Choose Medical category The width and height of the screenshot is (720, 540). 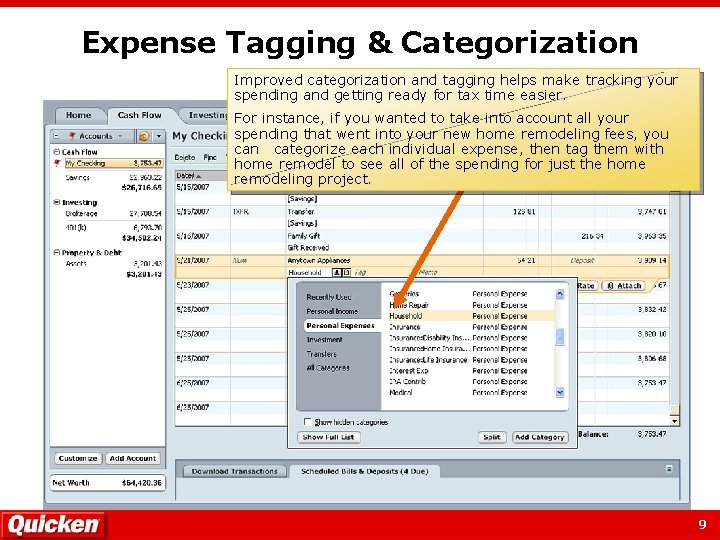(471, 393)
